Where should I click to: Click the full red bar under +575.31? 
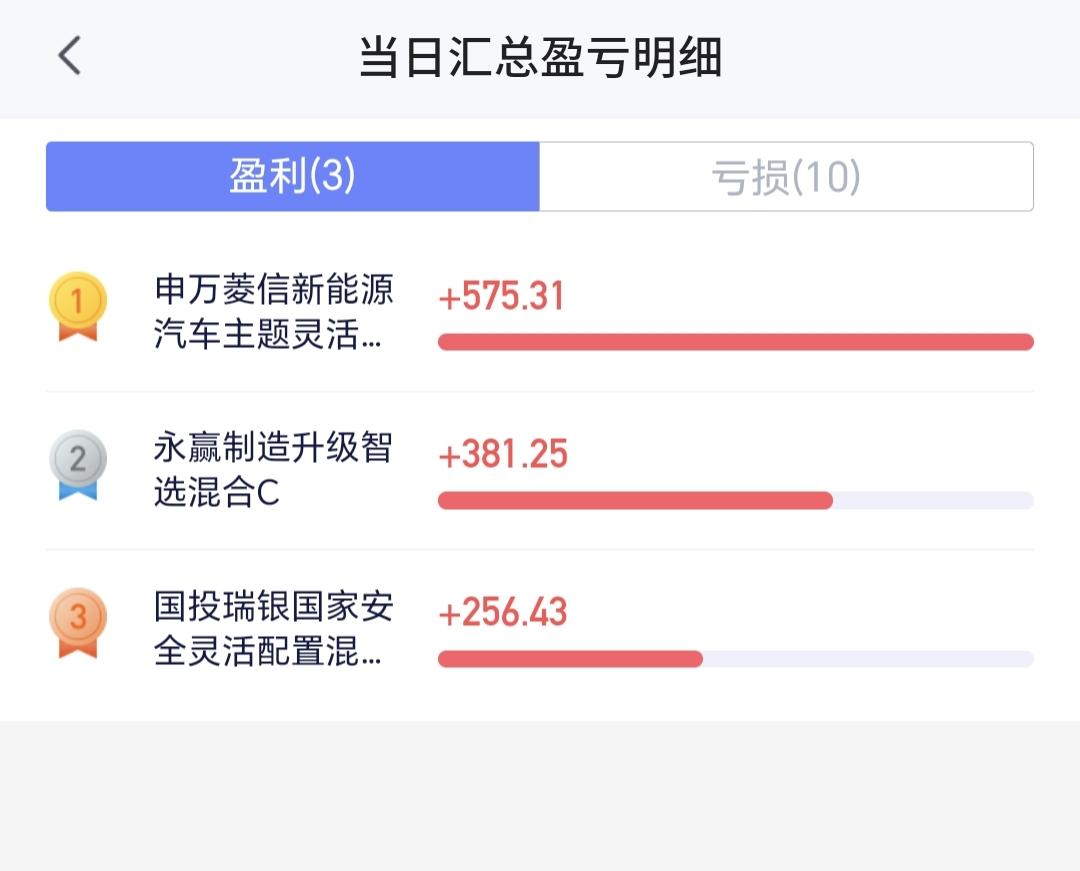[736, 342]
